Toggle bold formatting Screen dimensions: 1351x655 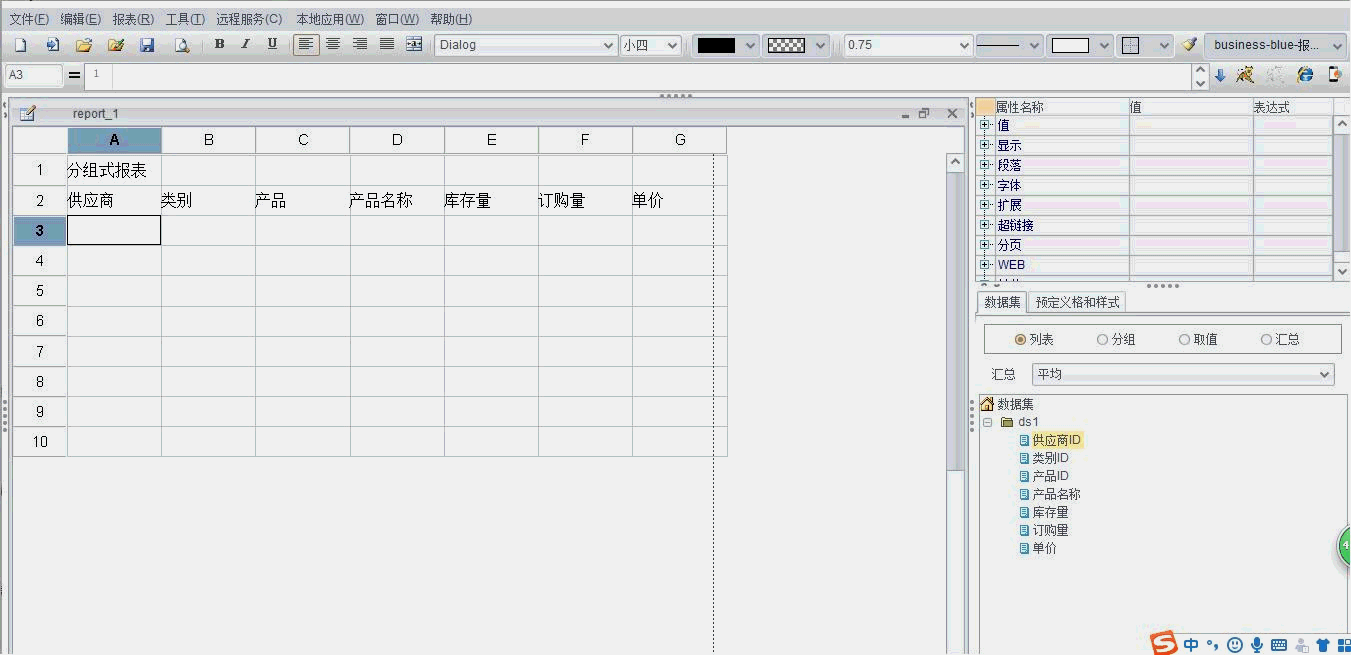click(x=219, y=44)
